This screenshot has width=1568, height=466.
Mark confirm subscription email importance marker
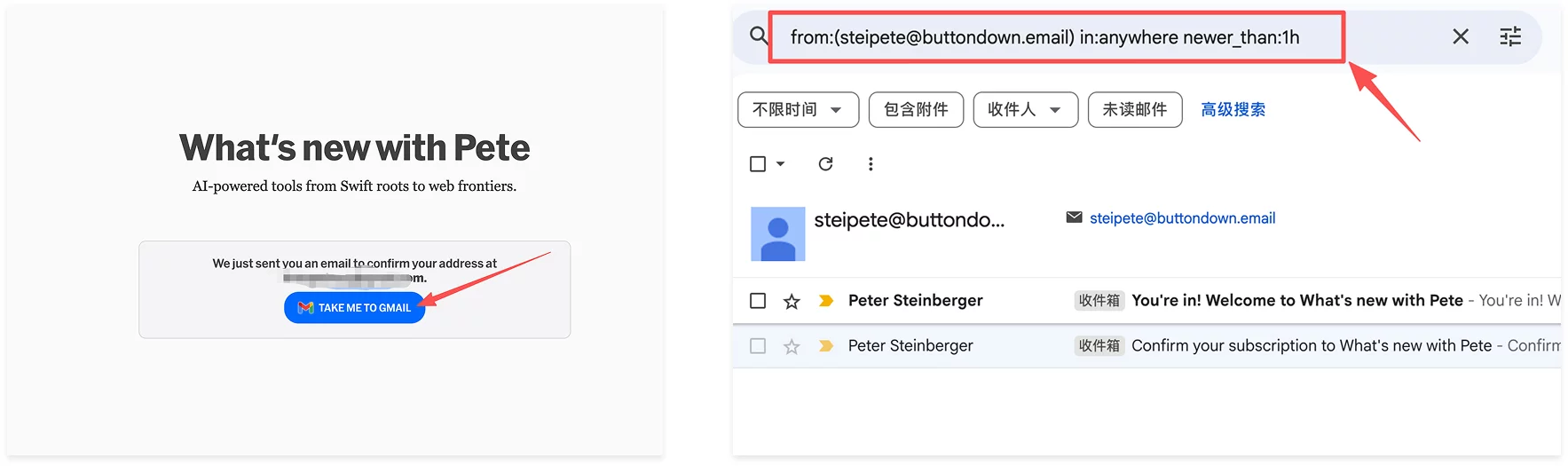pos(826,346)
